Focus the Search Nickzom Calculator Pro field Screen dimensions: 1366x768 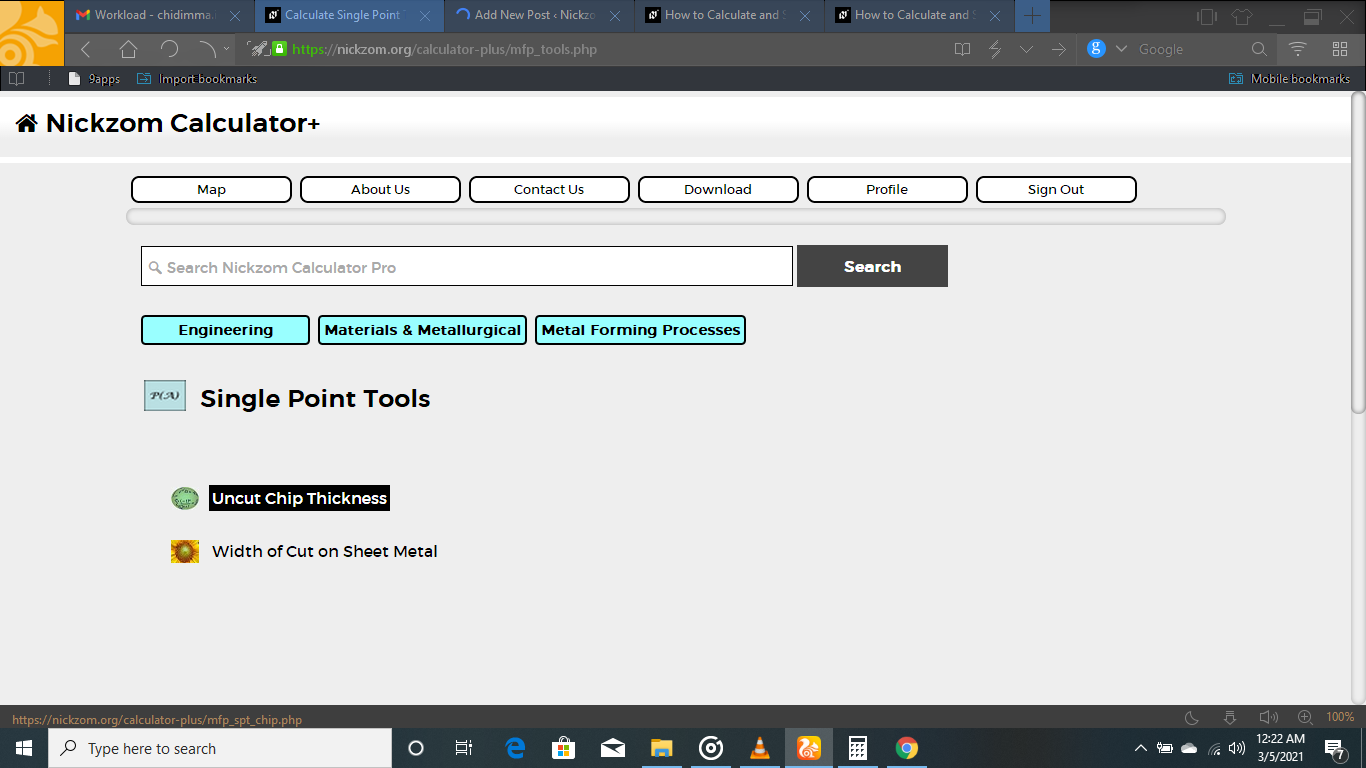pyautogui.click(x=467, y=266)
